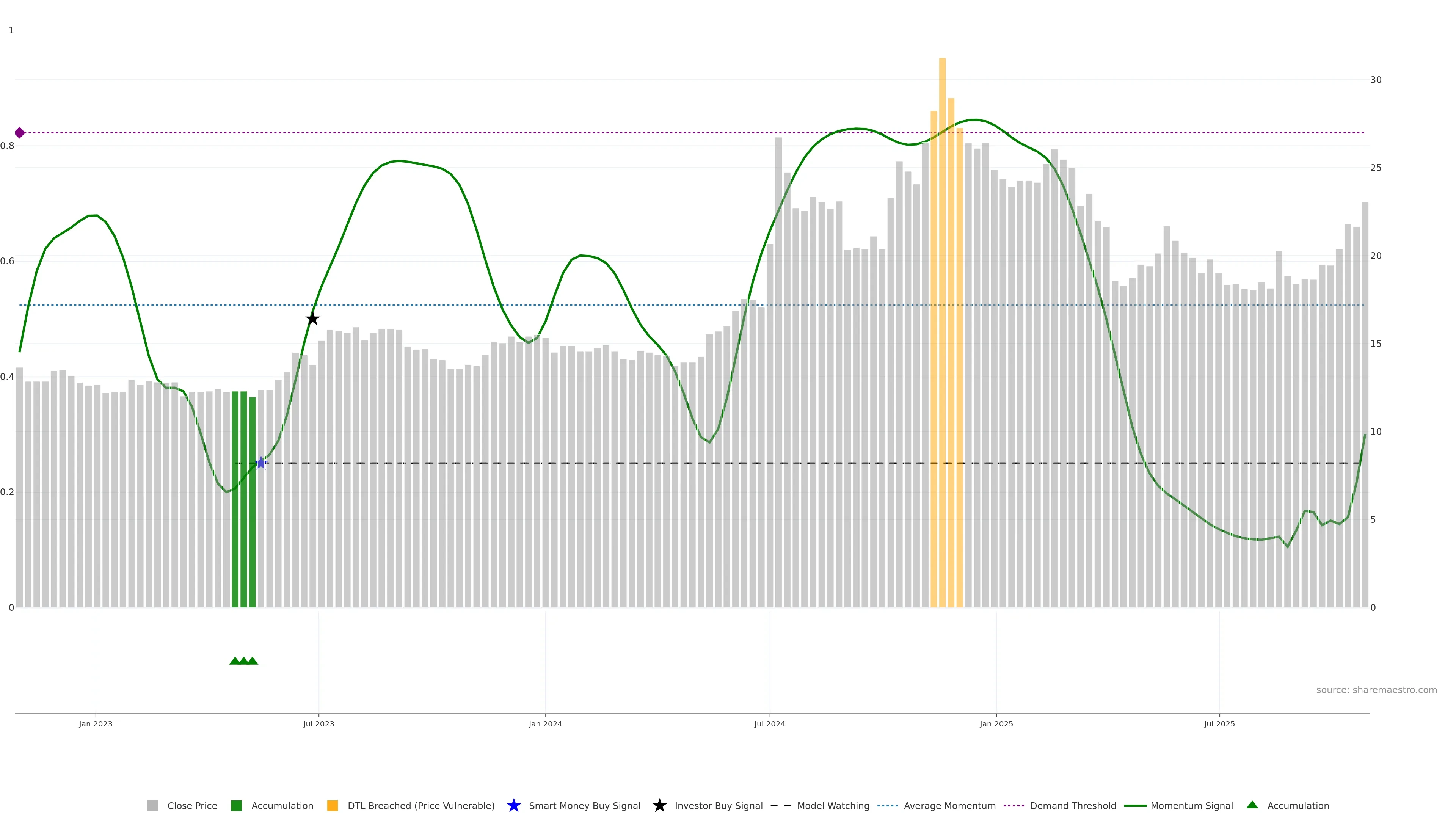
Task: Click the Jan 2023 axis label
Action: pos(96,723)
